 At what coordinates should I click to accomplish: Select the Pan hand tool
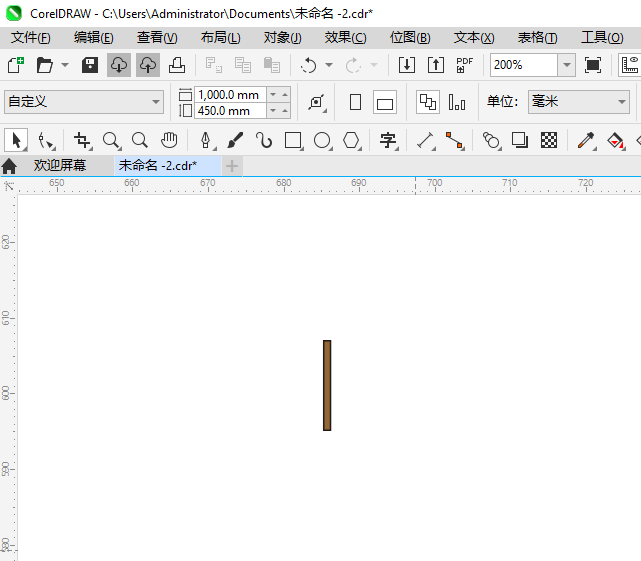click(169, 141)
